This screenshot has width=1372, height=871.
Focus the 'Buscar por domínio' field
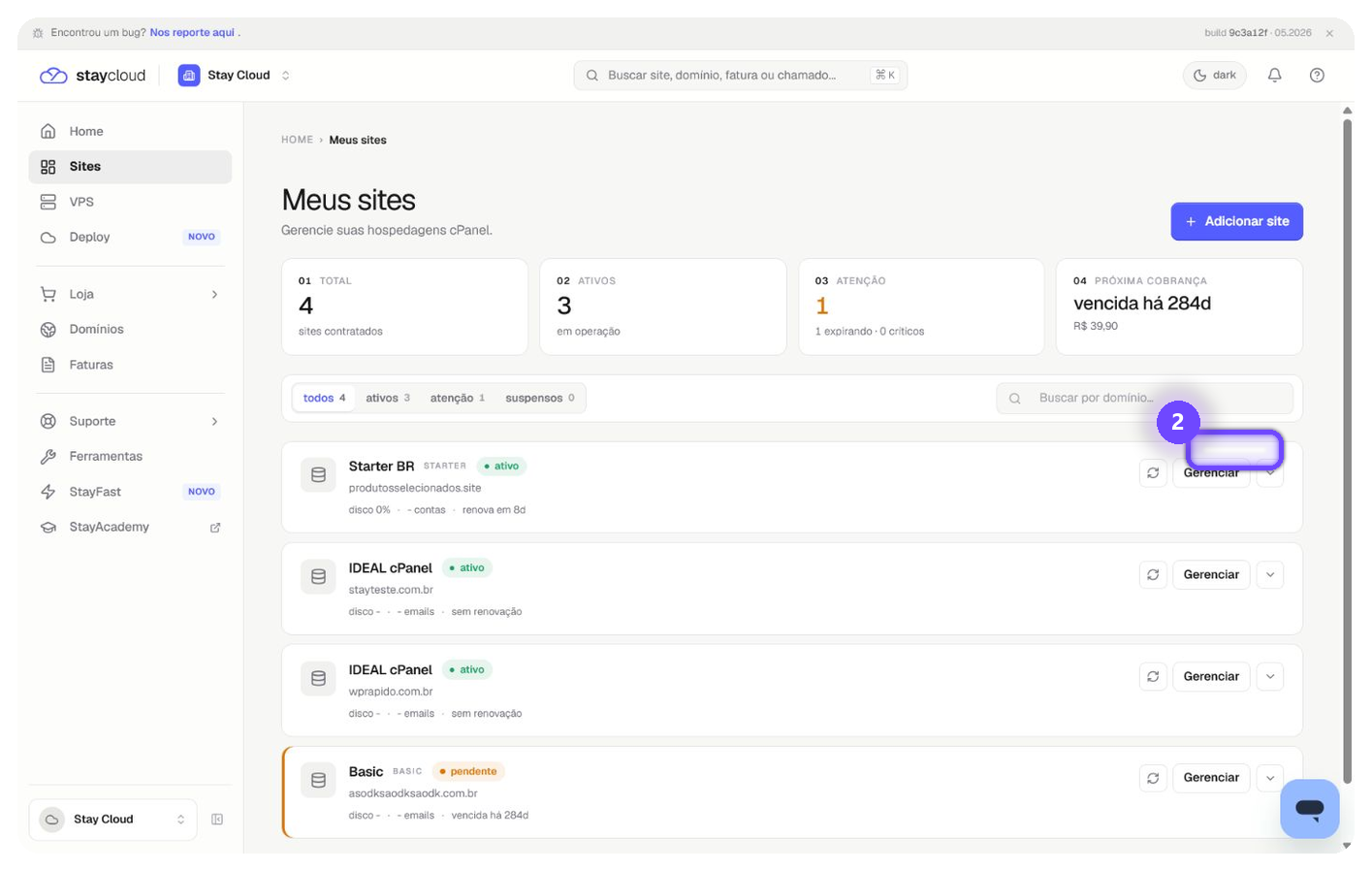[x=1144, y=398]
